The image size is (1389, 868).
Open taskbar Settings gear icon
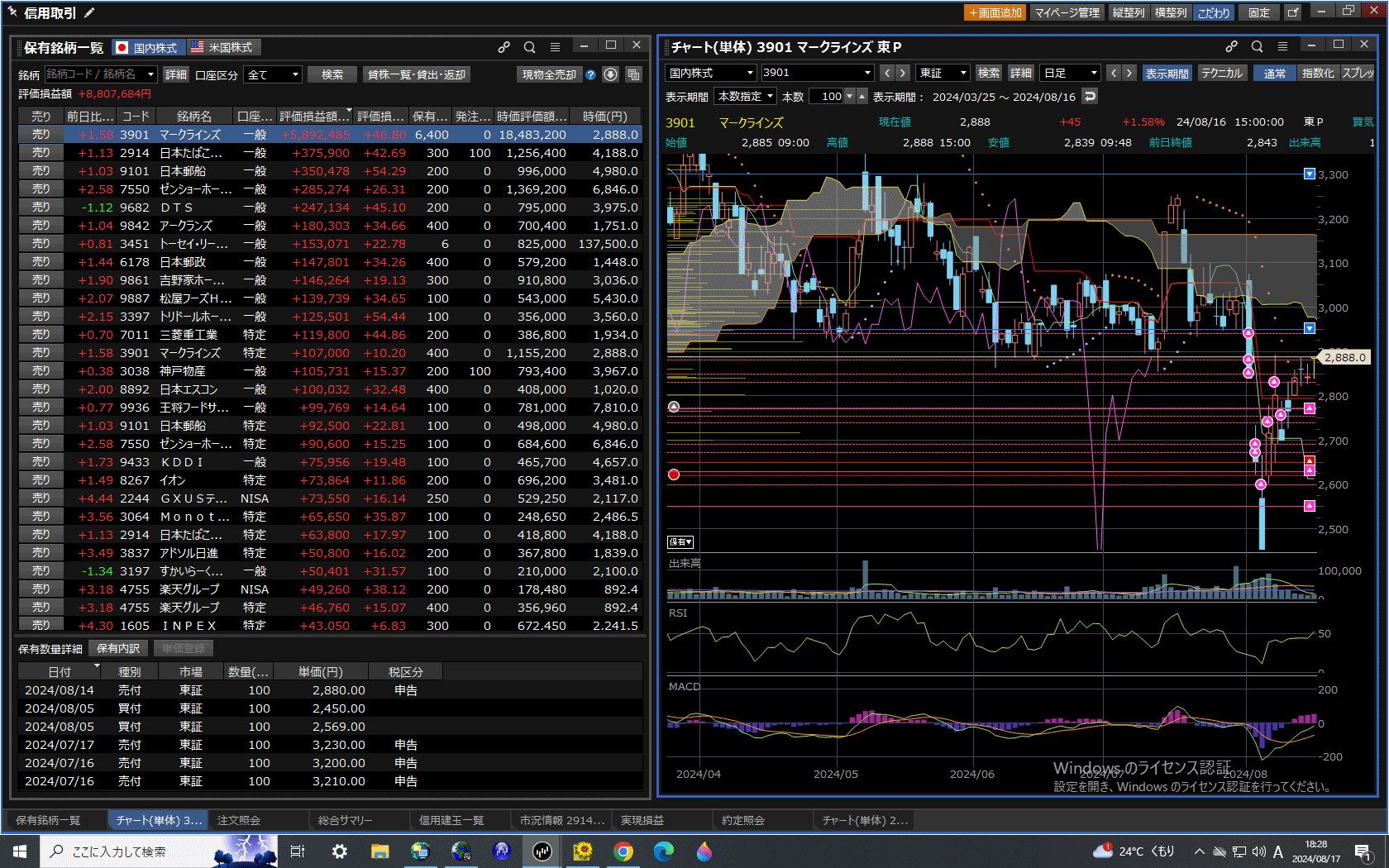click(x=339, y=851)
